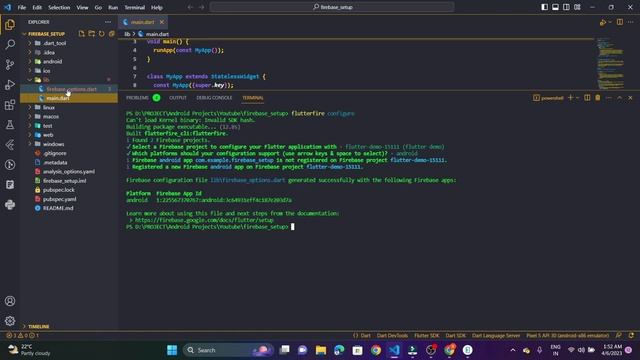Open the Explorer view in activity bar
Viewport: 640px width, 360px height.
point(10,24)
